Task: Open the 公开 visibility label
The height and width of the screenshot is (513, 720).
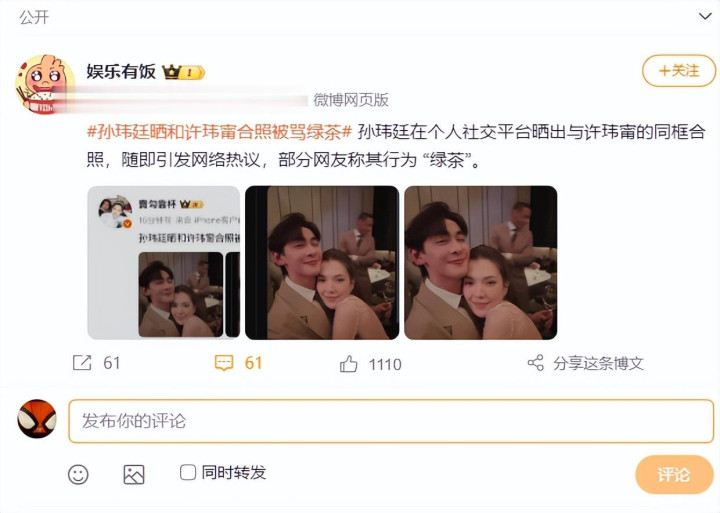Action: tap(34, 17)
